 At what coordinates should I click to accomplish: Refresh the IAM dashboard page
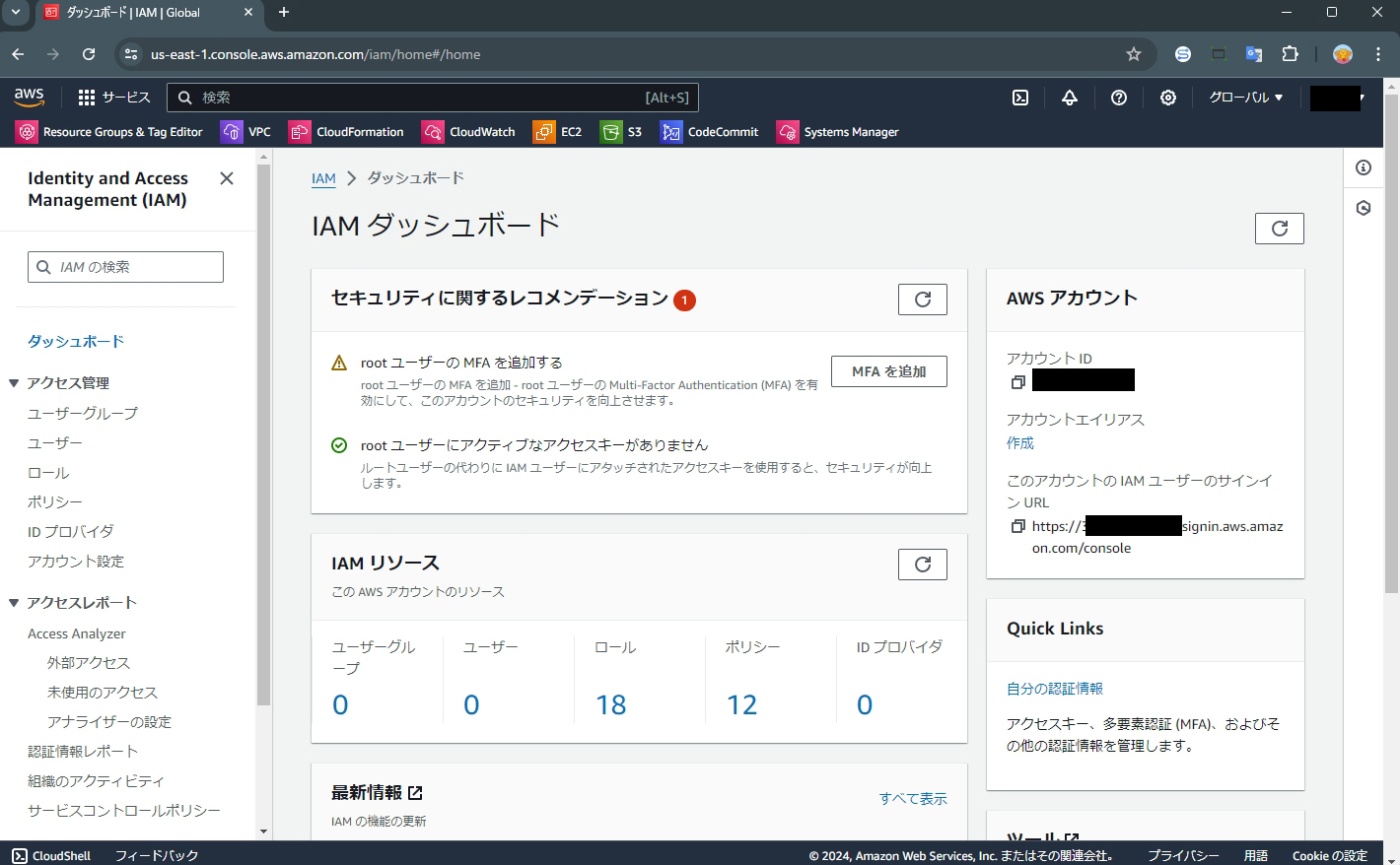1279,228
